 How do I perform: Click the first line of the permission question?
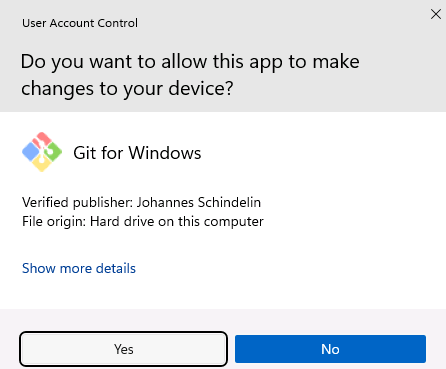click(x=190, y=62)
